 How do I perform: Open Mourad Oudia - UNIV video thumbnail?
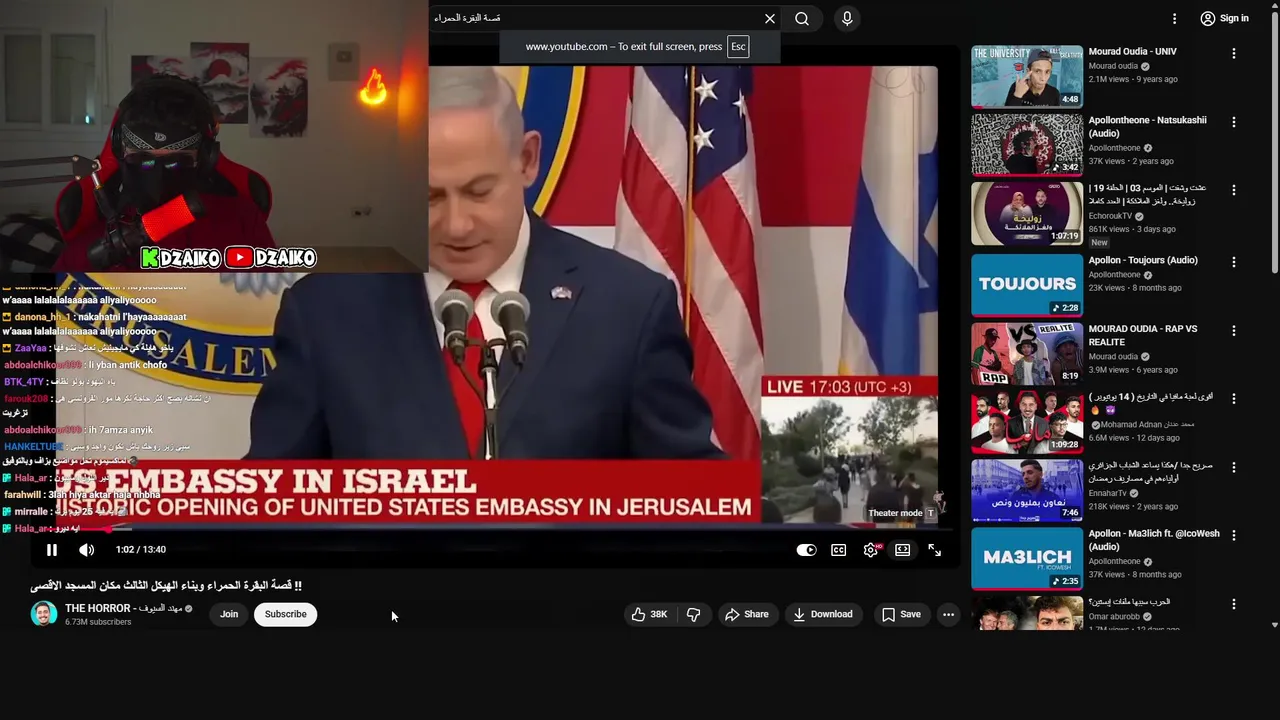point(1027,76)
